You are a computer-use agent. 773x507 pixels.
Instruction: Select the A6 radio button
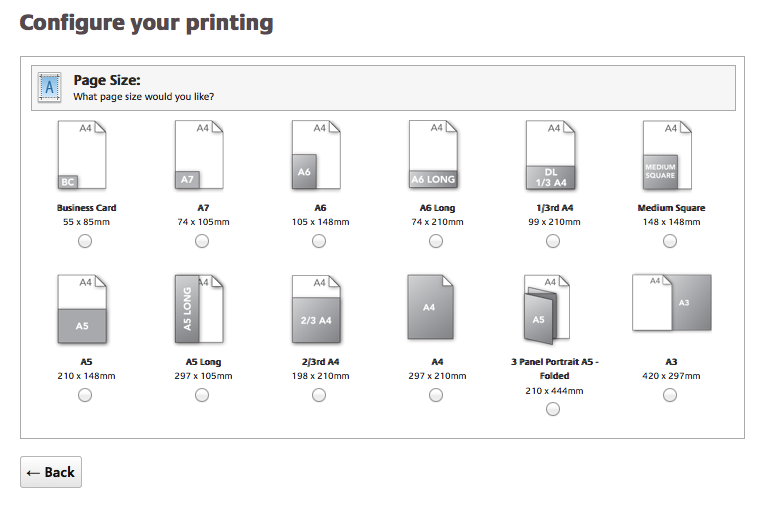pyautogui.click(x=319, y=241)
